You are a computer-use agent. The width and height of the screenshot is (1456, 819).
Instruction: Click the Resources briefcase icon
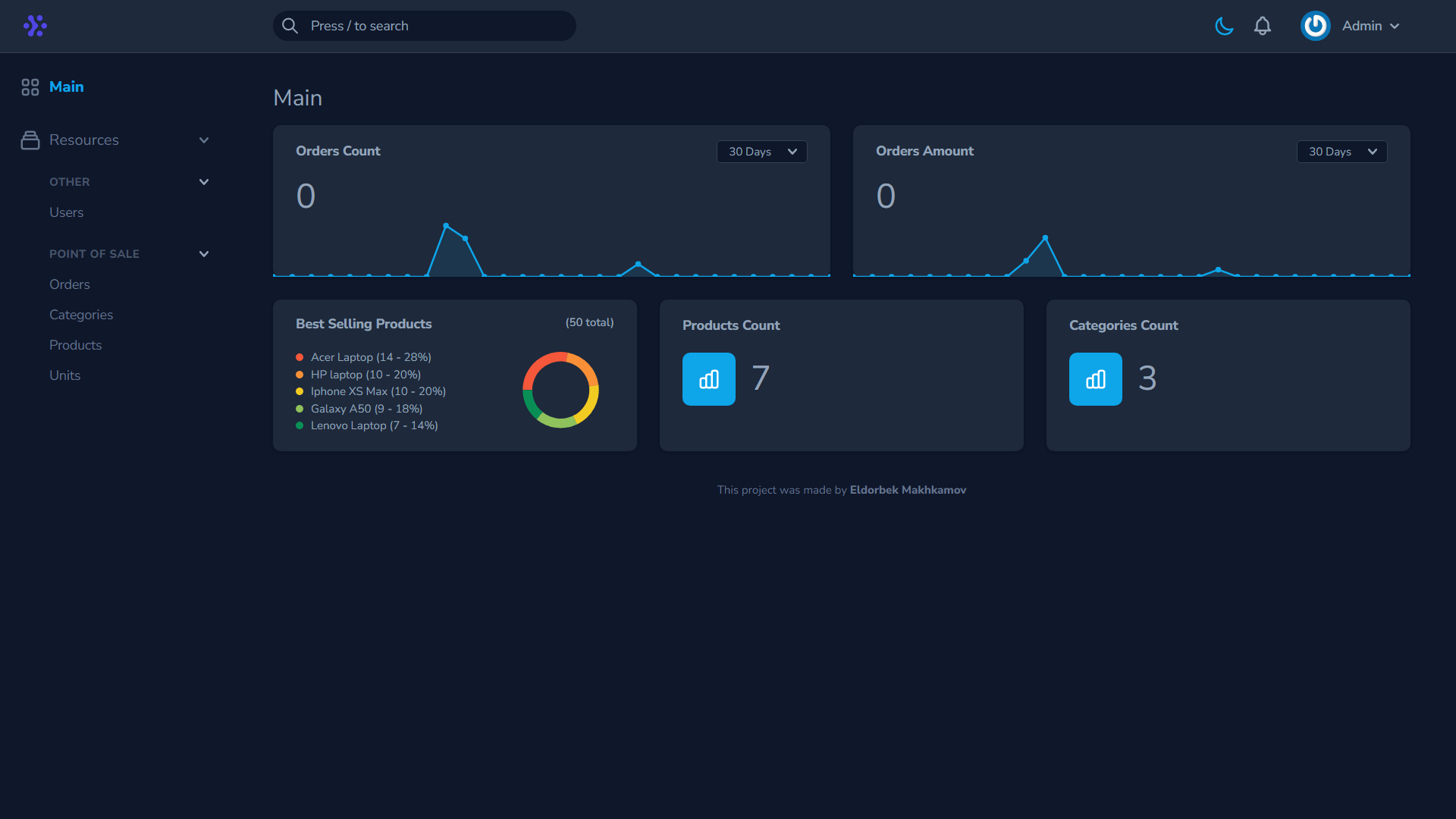[x=30, y=140]
